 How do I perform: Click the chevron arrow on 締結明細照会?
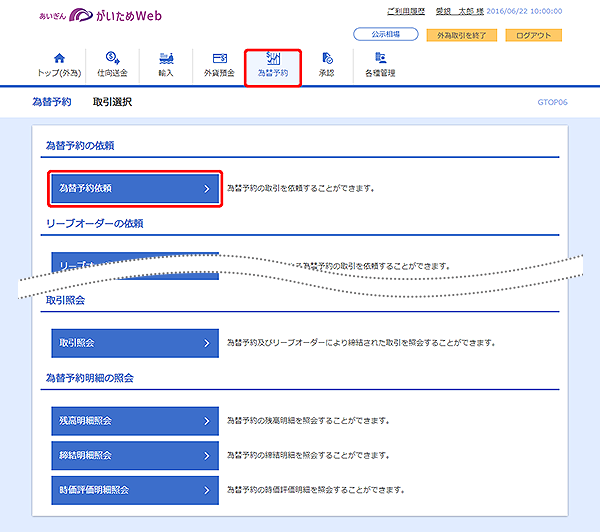(207, 456)
